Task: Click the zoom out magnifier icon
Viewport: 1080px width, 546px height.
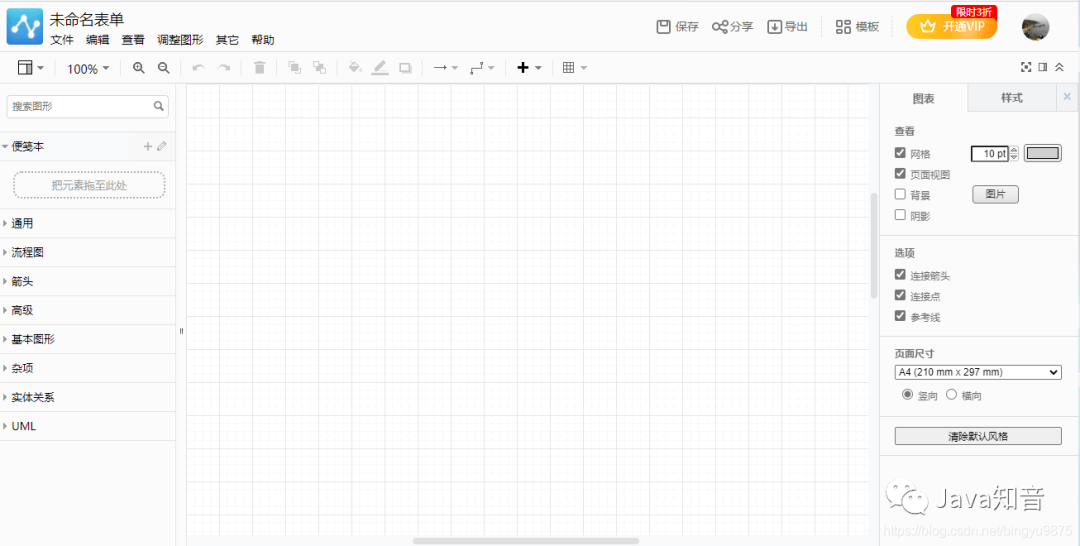Action: [163, 67]
